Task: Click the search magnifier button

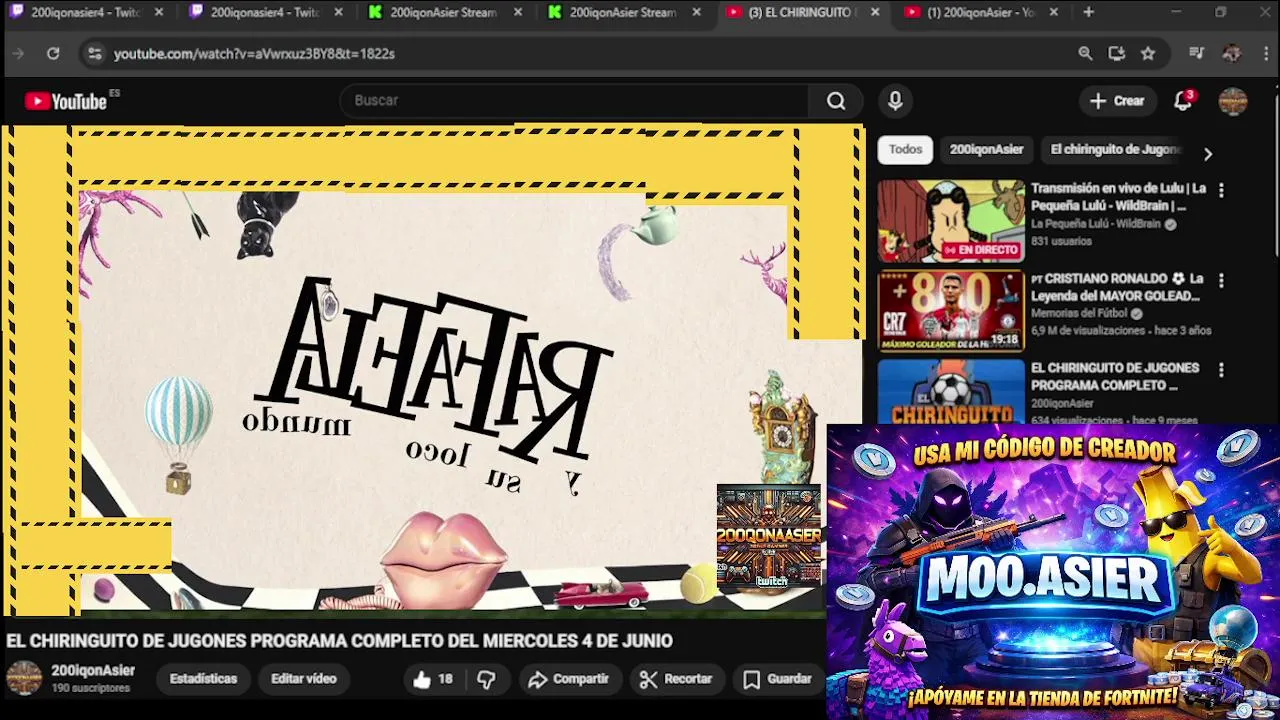Action: (836, 100)
